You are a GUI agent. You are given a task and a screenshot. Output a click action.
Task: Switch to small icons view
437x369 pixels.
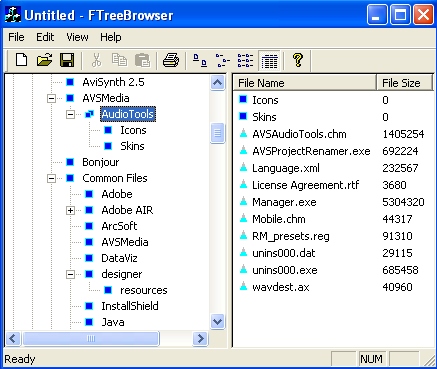point(222,60)
